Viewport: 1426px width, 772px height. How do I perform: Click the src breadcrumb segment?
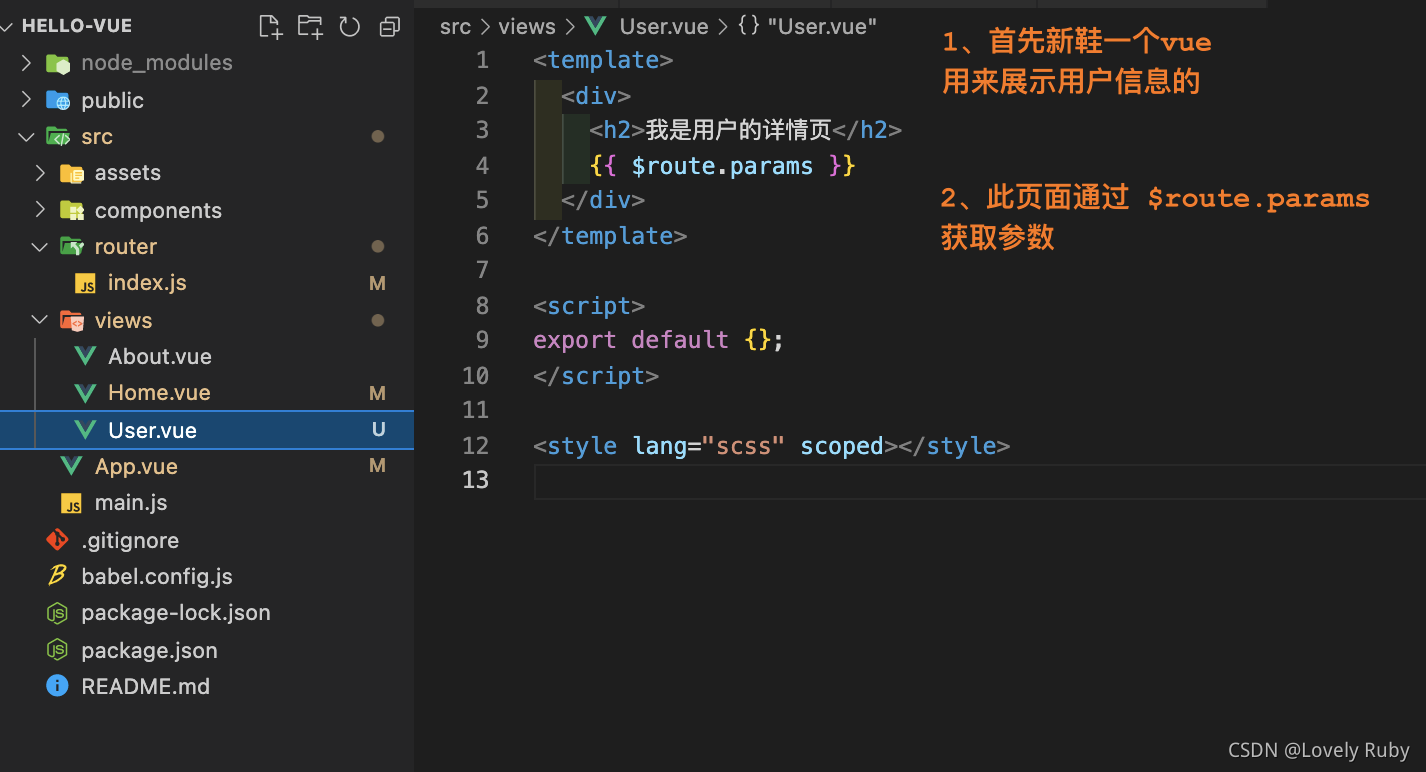(455, 27)
